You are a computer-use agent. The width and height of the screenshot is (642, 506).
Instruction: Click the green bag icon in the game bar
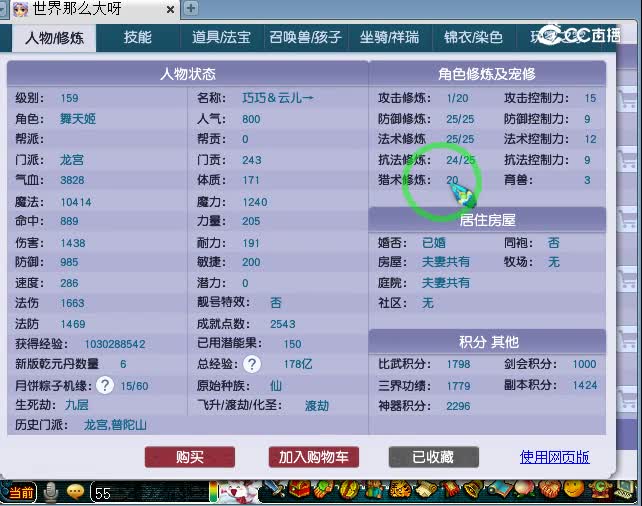pos(324,489)
